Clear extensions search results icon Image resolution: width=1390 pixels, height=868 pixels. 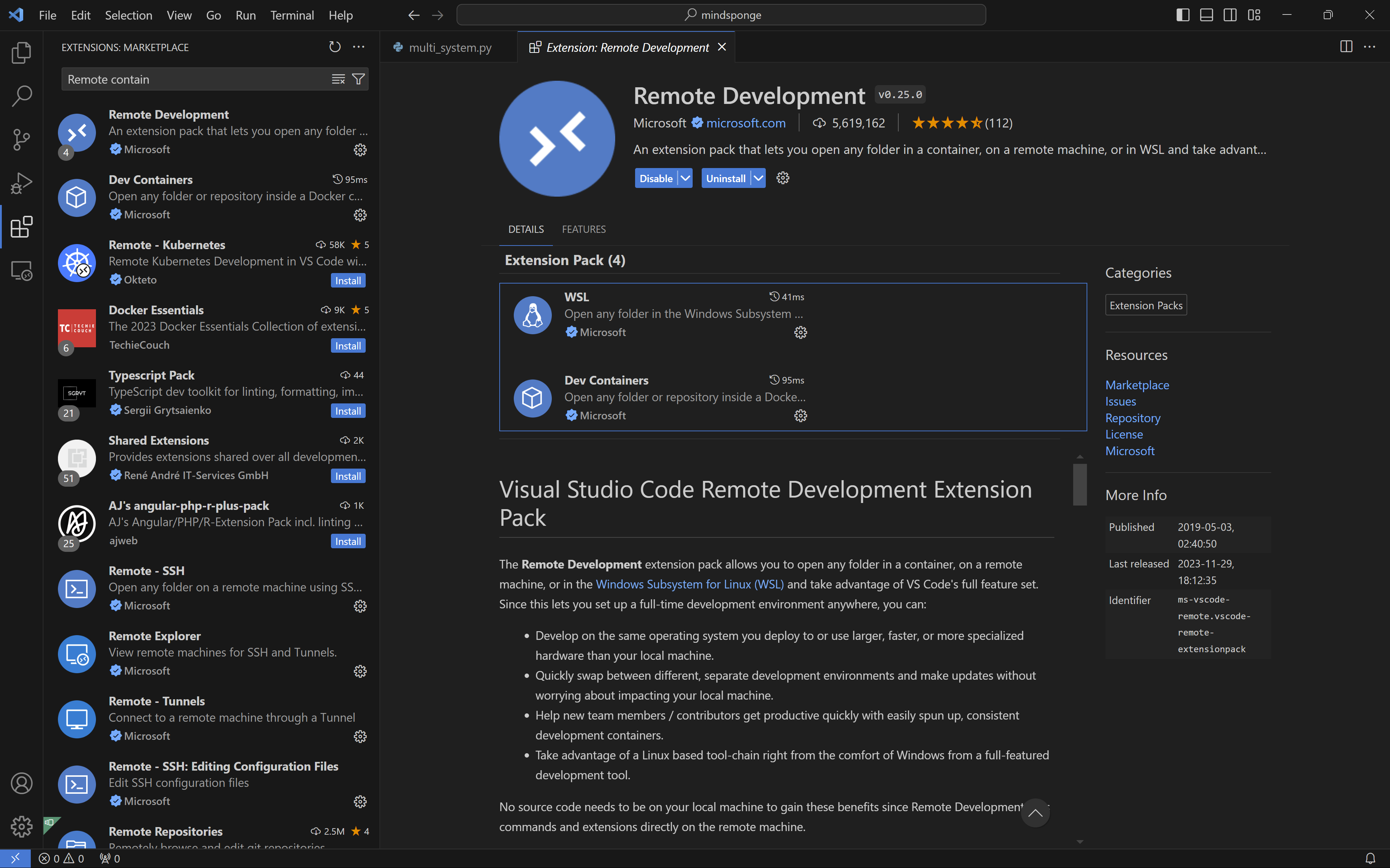click(x=338, y=79)
